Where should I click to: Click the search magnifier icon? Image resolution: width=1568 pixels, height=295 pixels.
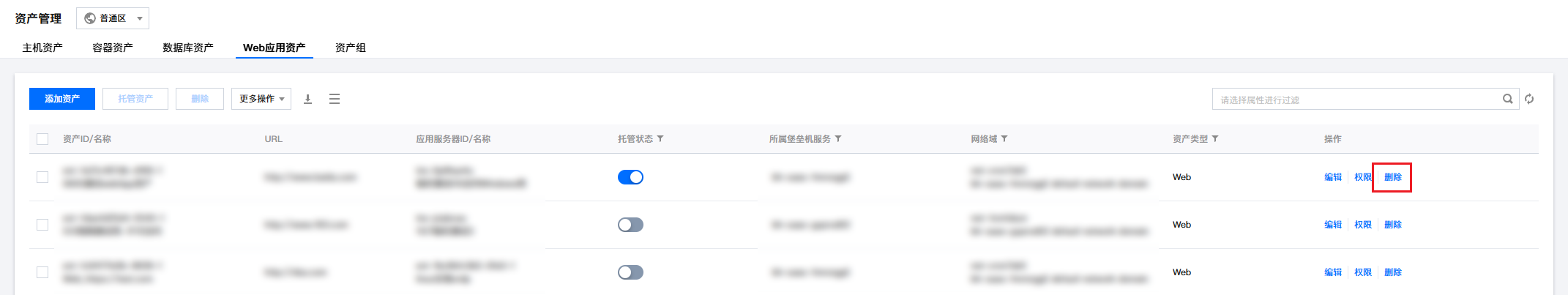[x=1508, y=99]
